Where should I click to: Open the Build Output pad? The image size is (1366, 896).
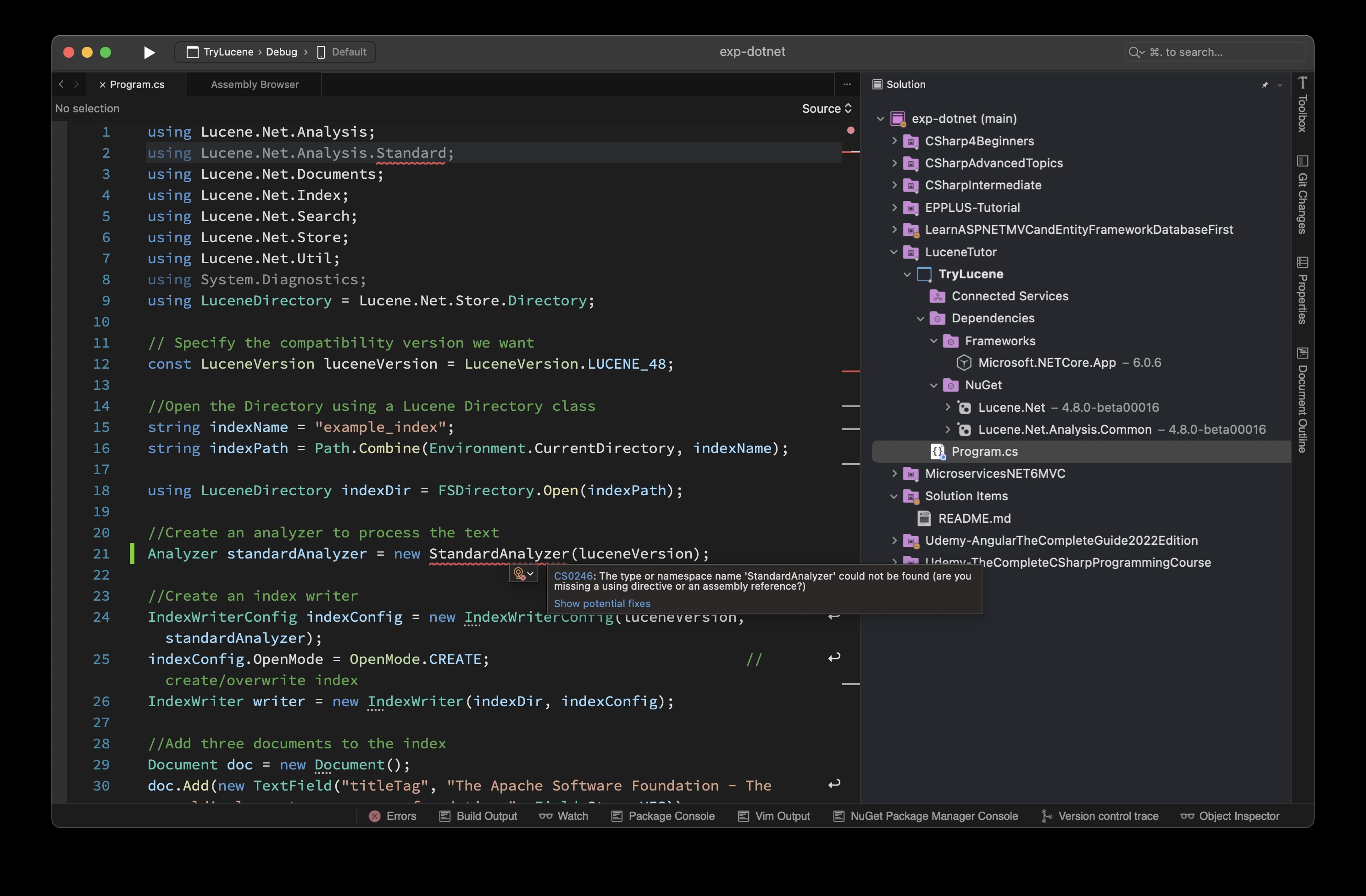(478, 816)
